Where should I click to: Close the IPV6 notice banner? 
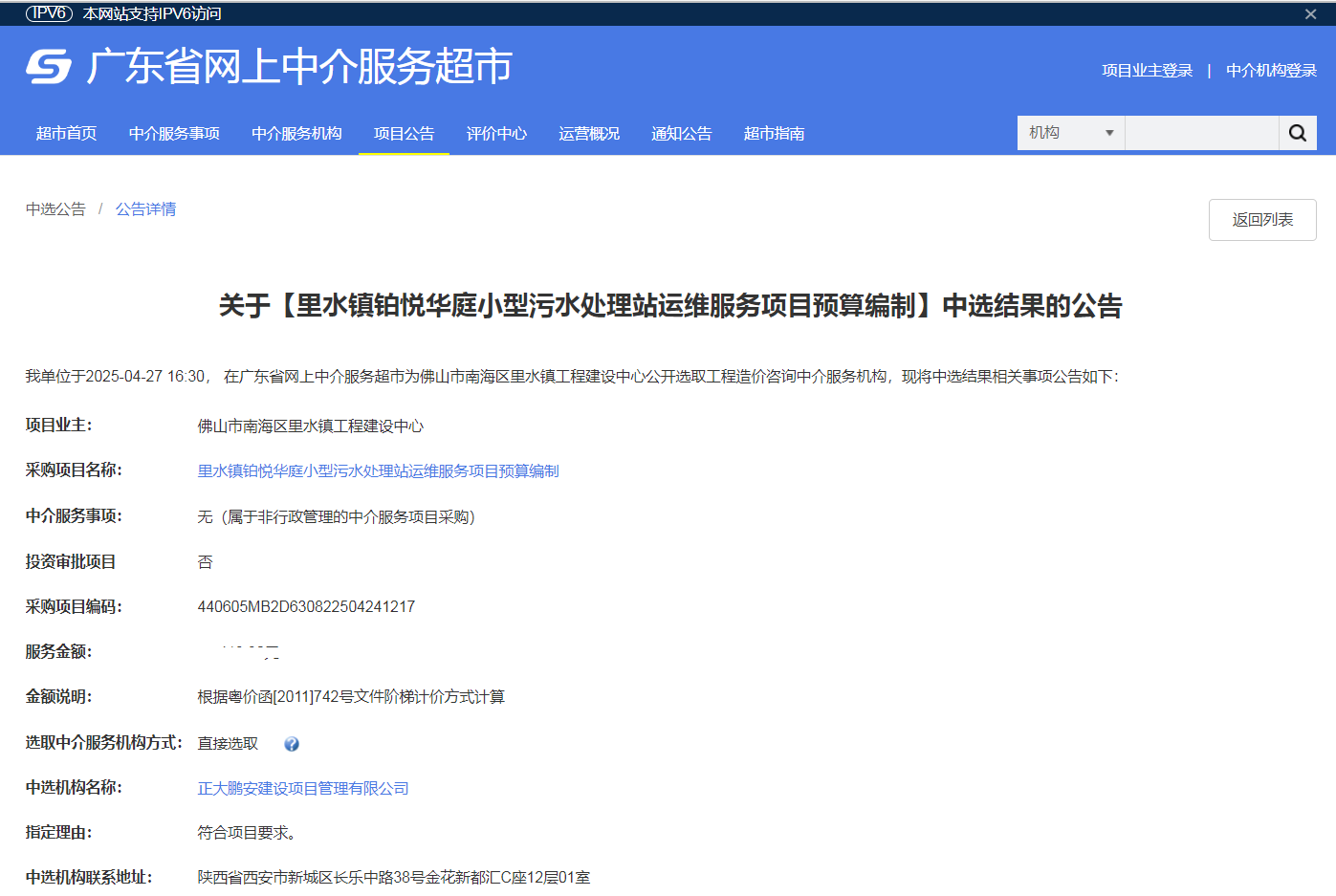point(1310,13)
